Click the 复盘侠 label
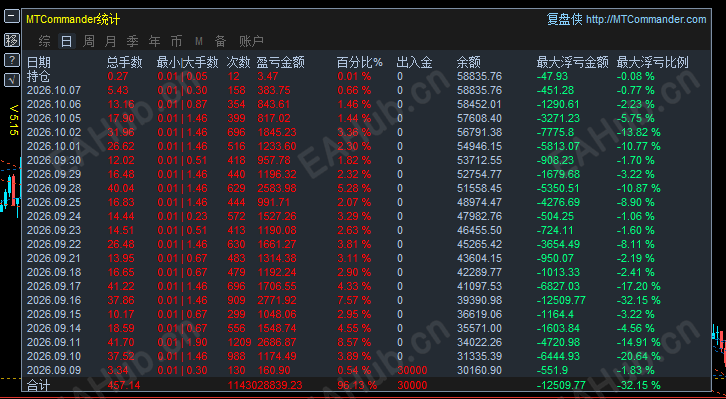This screenshot has width=726, height=399. 565,19
